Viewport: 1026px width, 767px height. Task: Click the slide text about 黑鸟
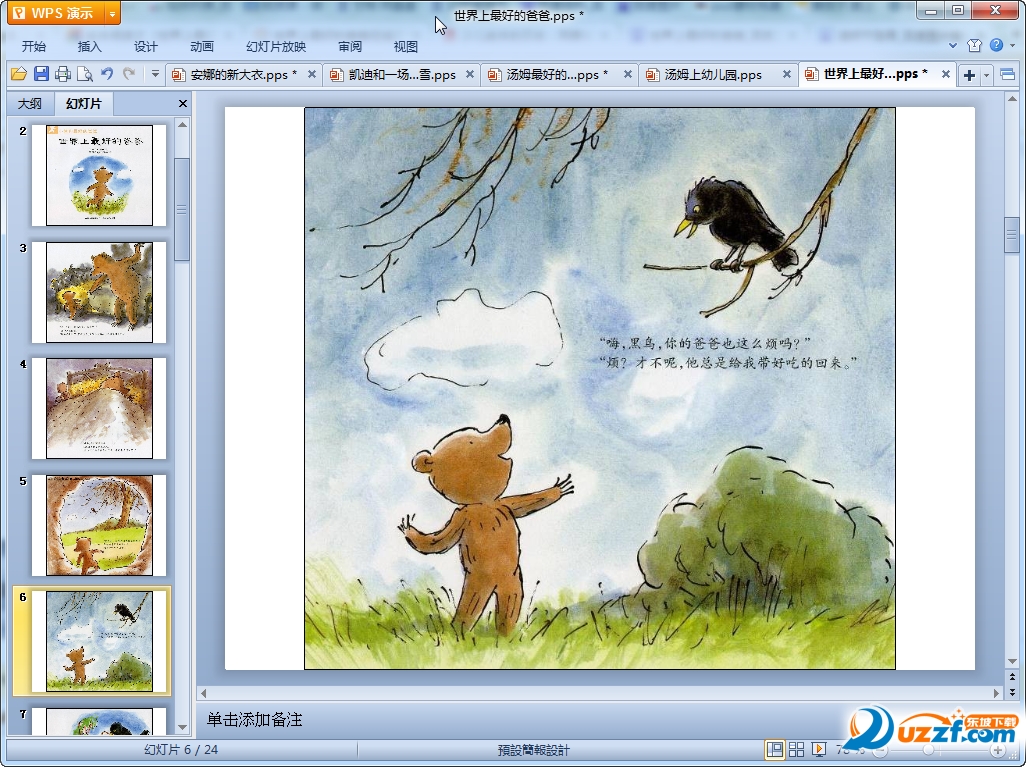728,353
